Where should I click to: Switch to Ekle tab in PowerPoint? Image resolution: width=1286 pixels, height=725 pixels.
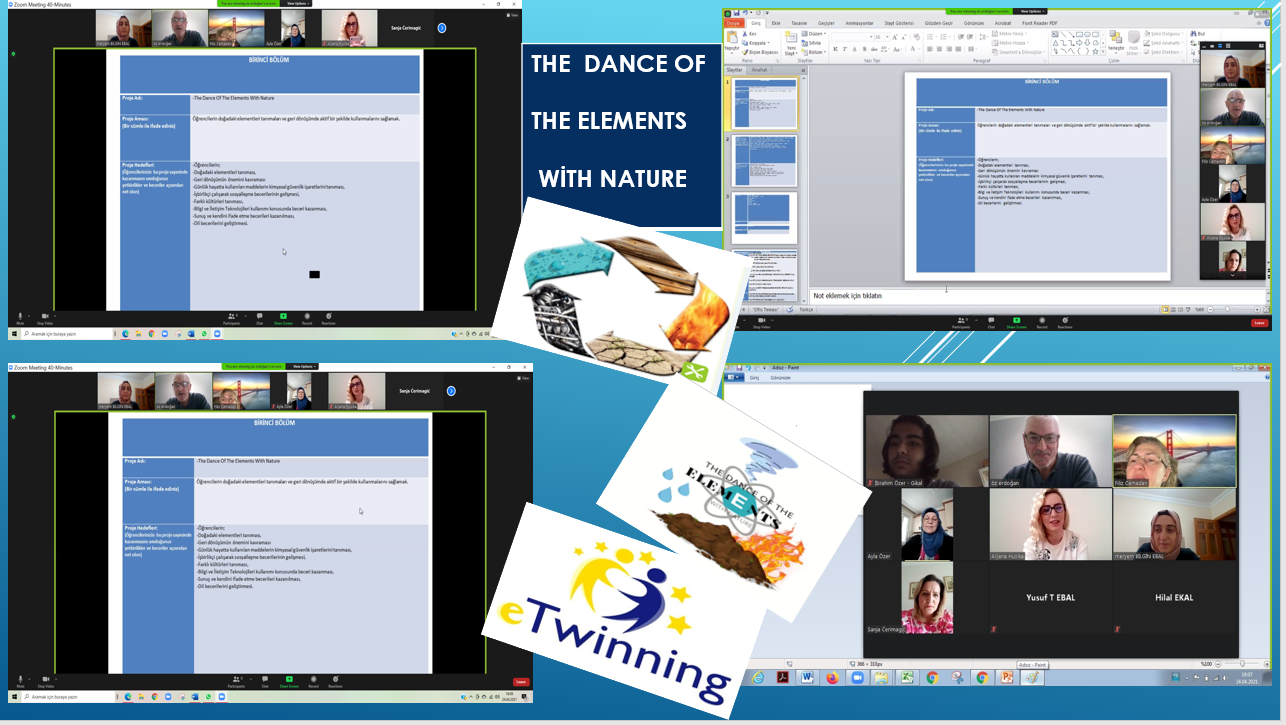coord(776,23)
